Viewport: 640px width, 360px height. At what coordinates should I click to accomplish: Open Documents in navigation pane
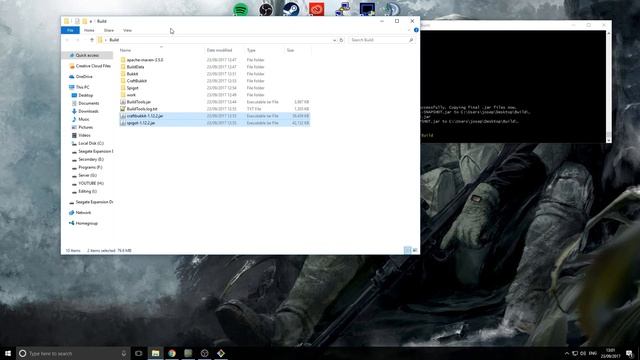(89, 103)
